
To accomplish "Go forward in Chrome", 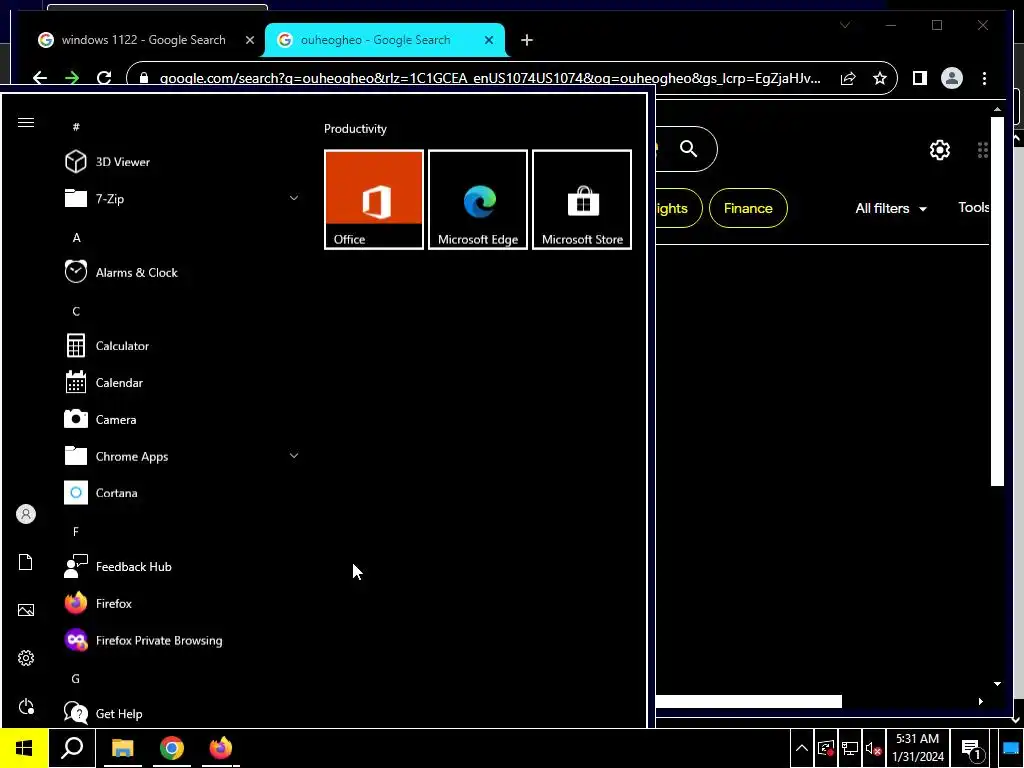I will point(72,78).
